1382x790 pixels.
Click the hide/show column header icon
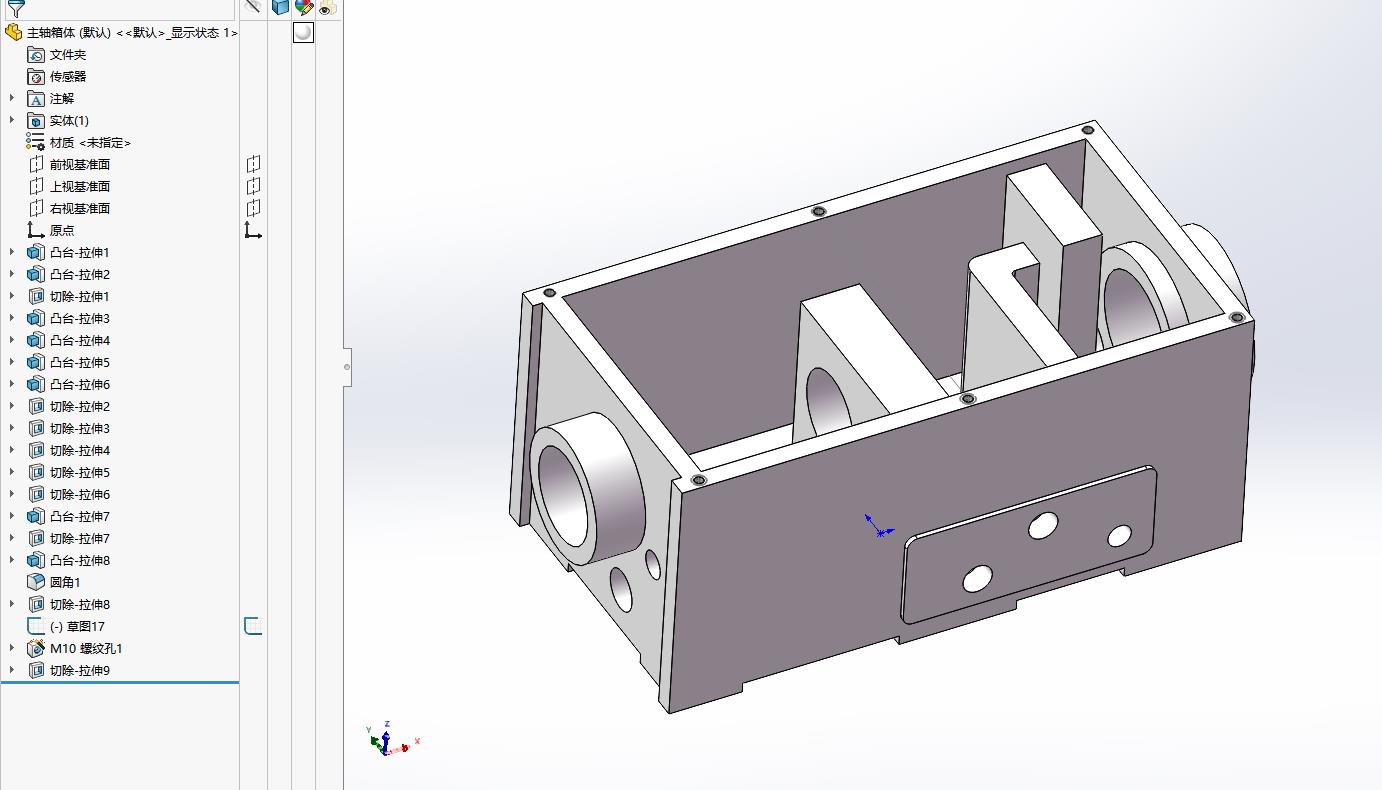pos(253,7)
